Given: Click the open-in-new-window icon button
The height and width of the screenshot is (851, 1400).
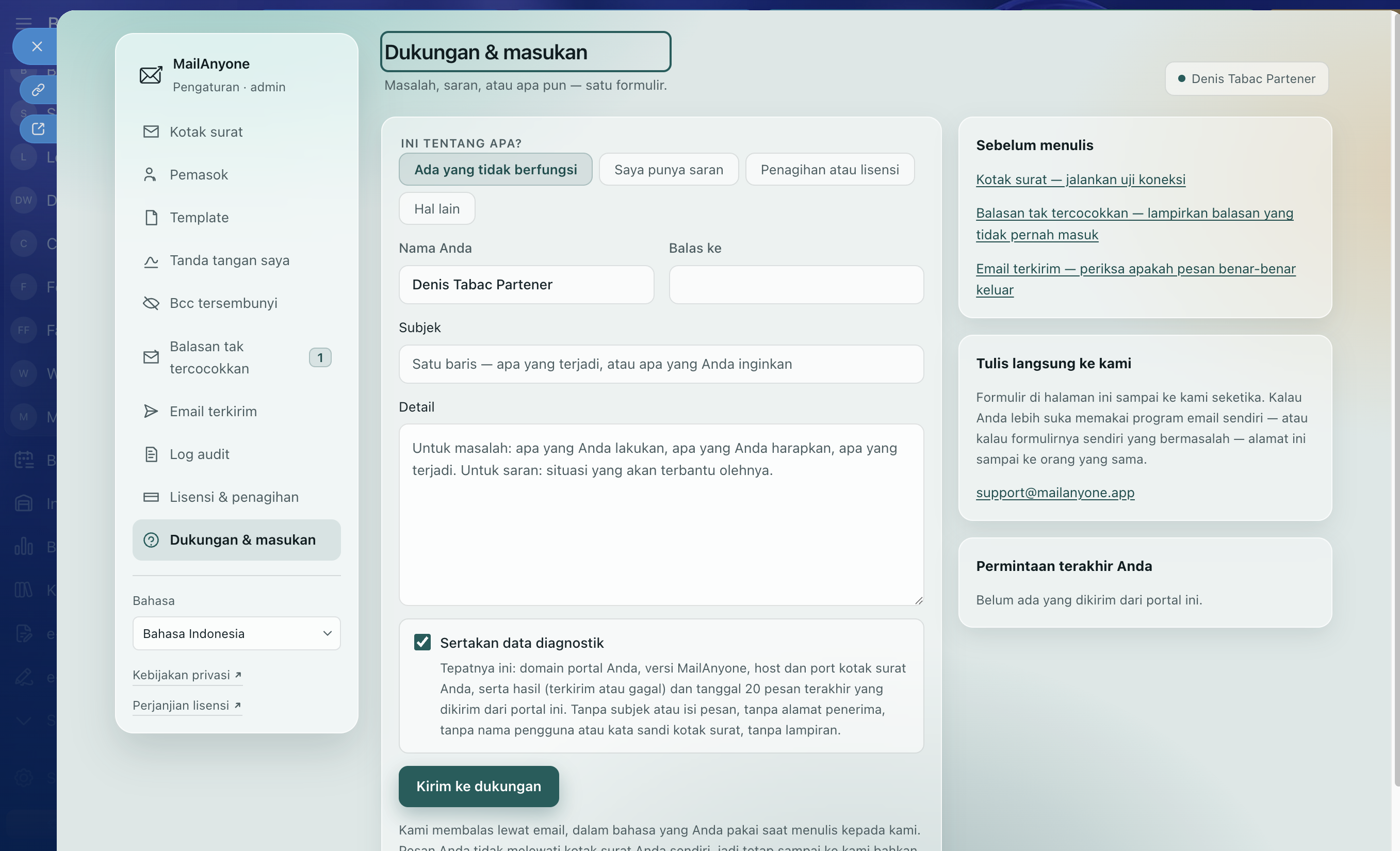Looking at the screenshot, I should 38,129.
